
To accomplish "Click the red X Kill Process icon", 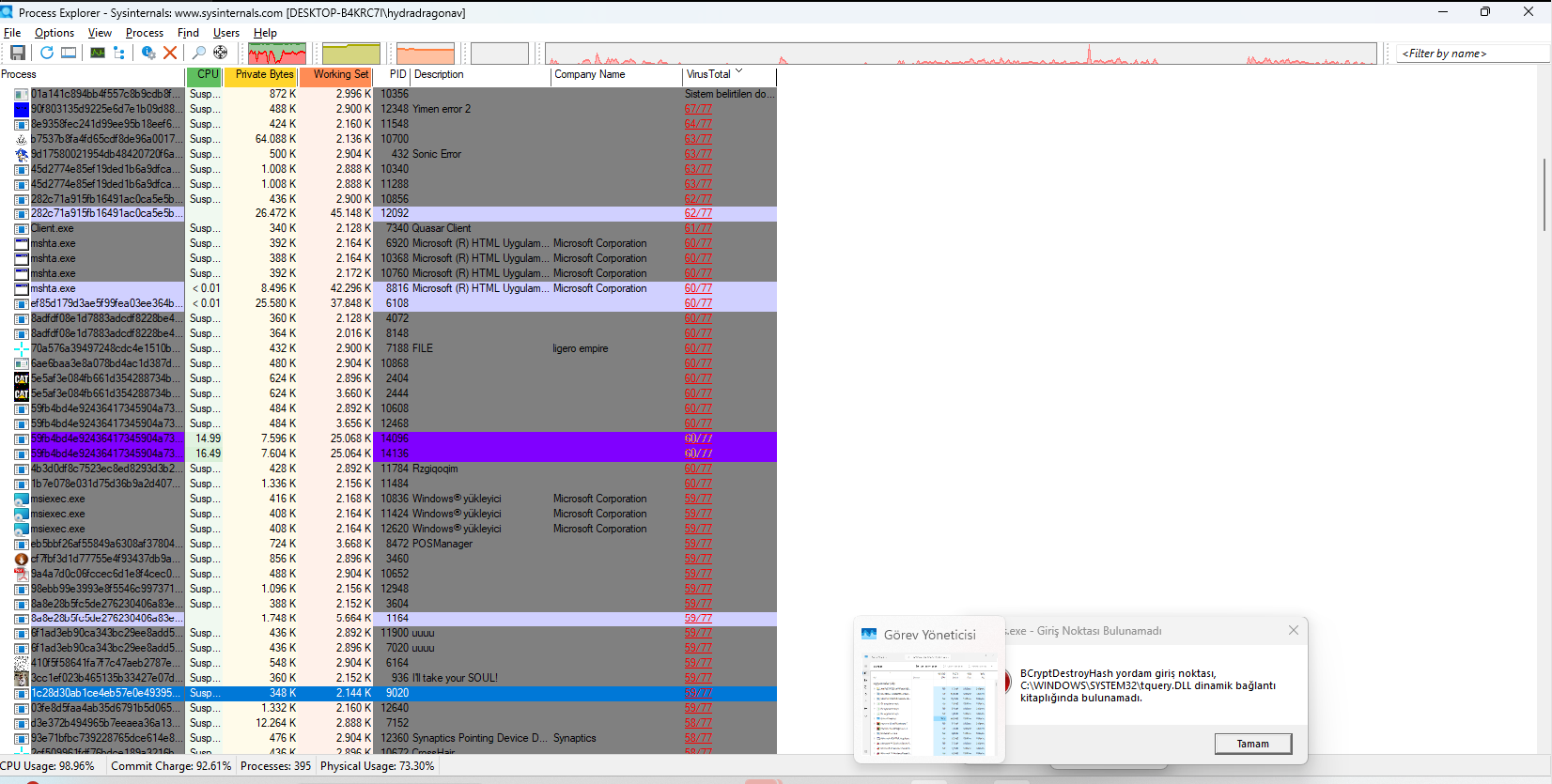I will (x=170, y=53).
